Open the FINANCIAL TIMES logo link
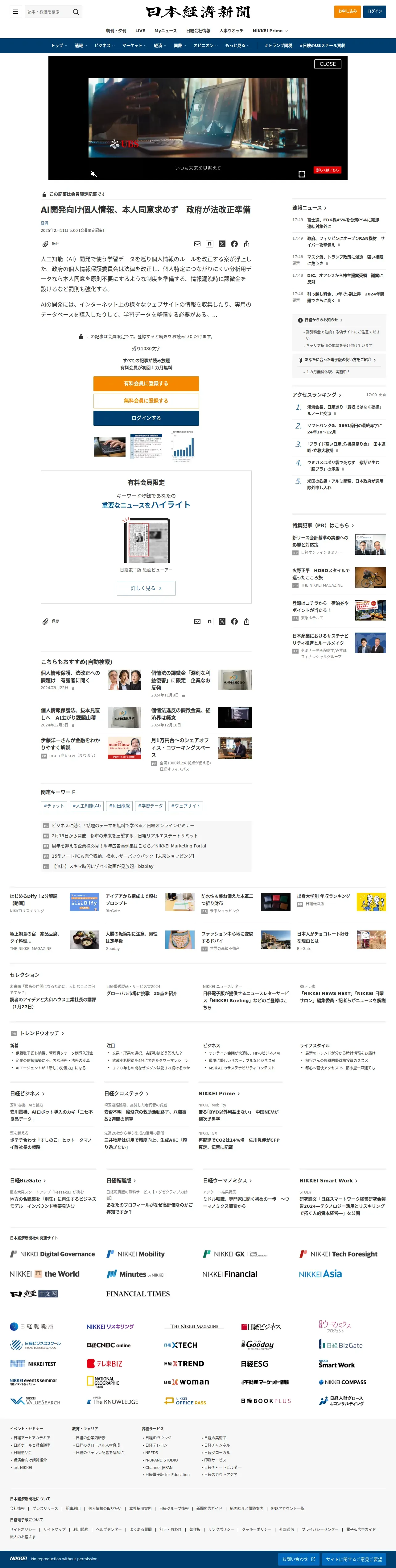 [x=138, y=1294]
